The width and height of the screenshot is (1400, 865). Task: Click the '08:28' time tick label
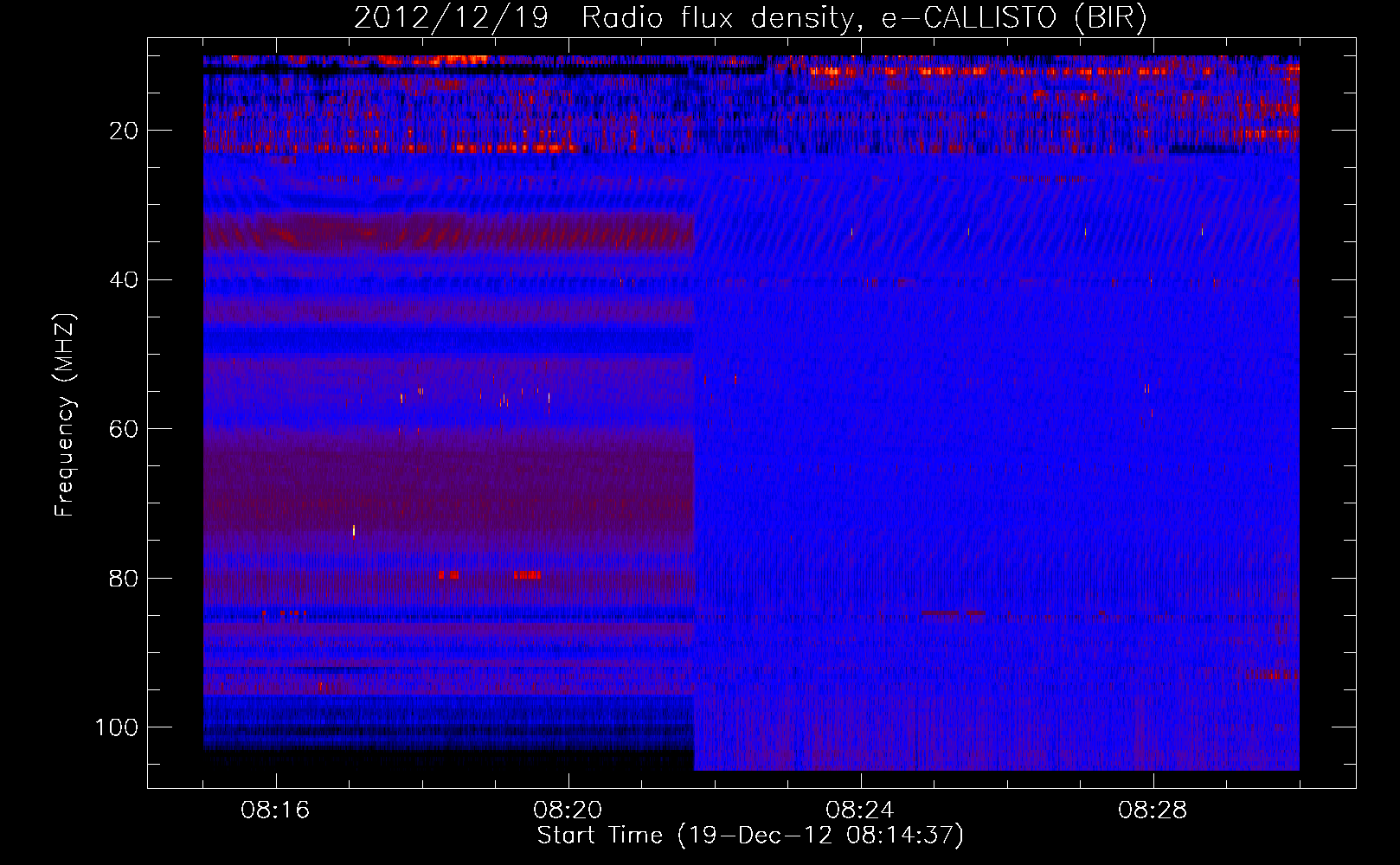tap(1153, 811)
